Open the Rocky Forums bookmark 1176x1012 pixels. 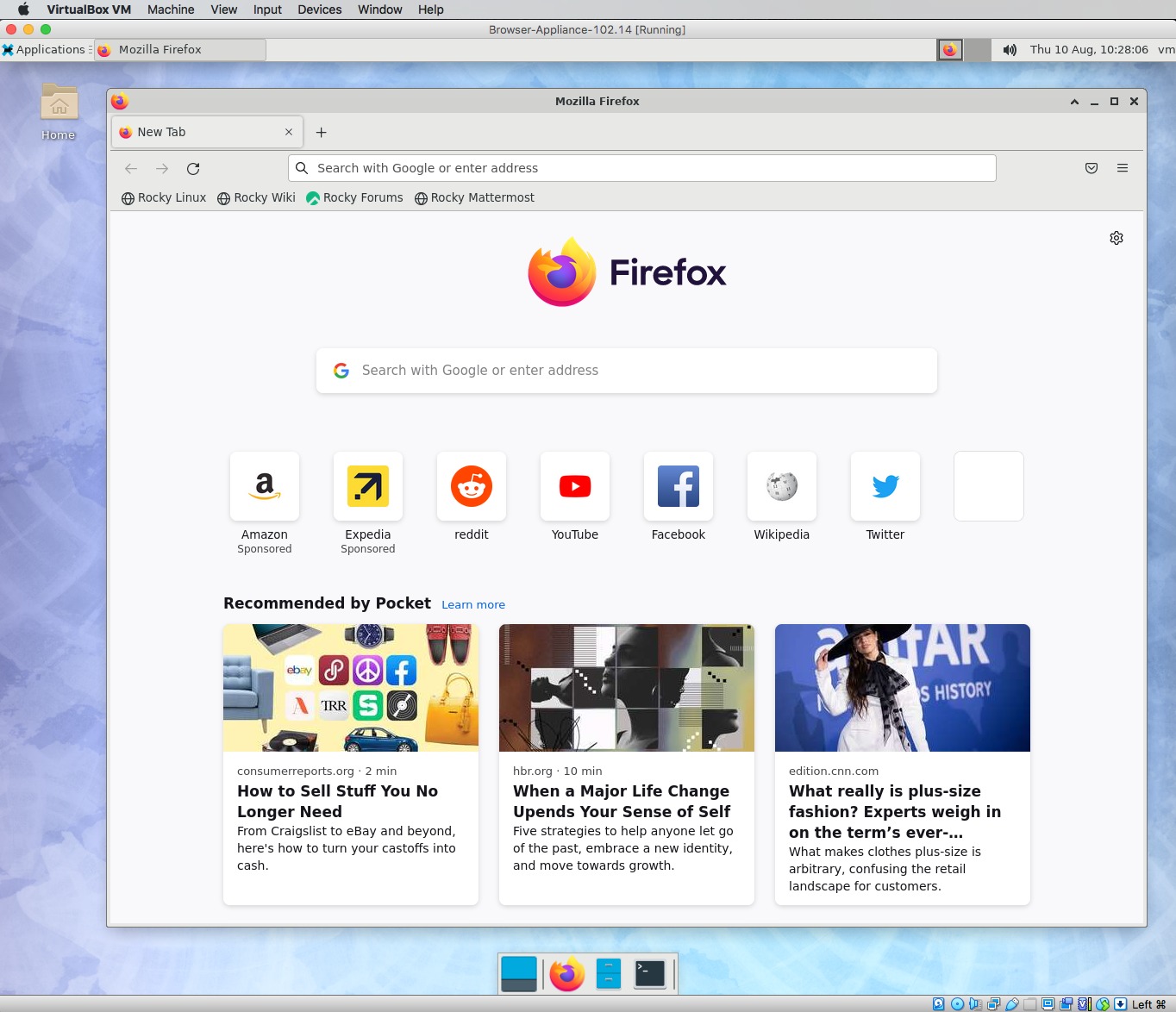(x=354, y=197)
